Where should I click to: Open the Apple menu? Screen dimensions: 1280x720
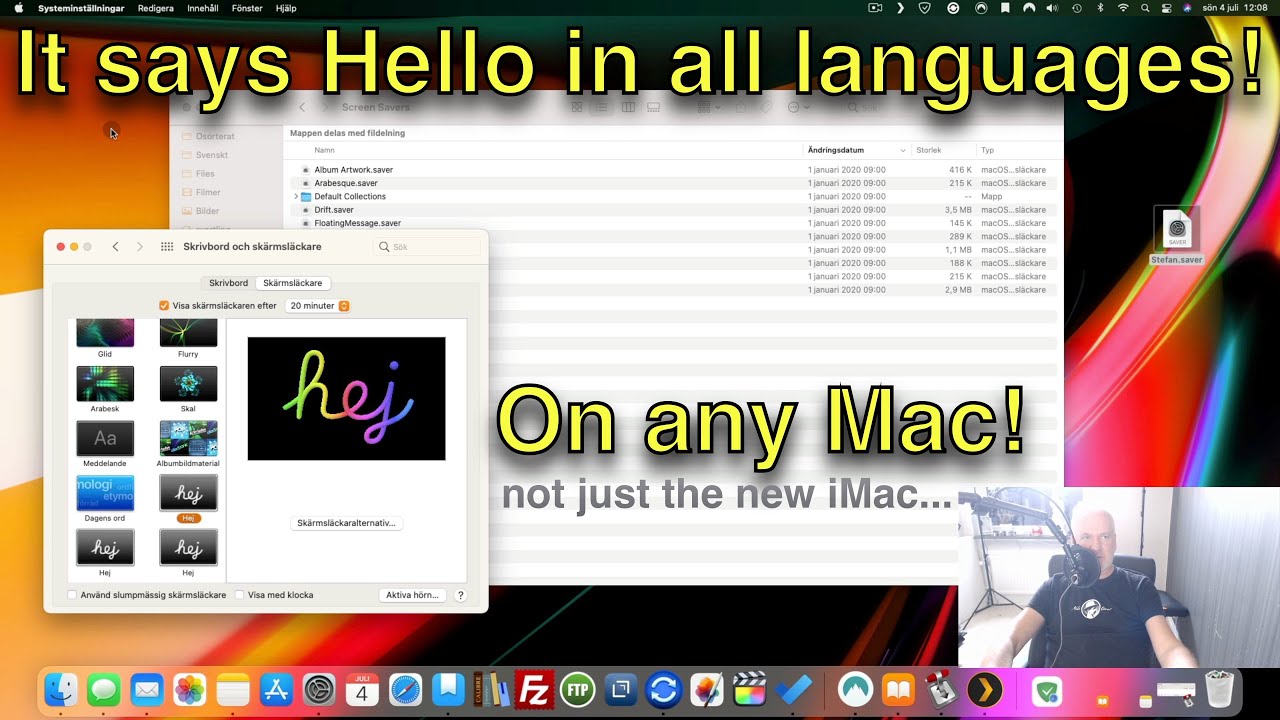pos(18,8)
